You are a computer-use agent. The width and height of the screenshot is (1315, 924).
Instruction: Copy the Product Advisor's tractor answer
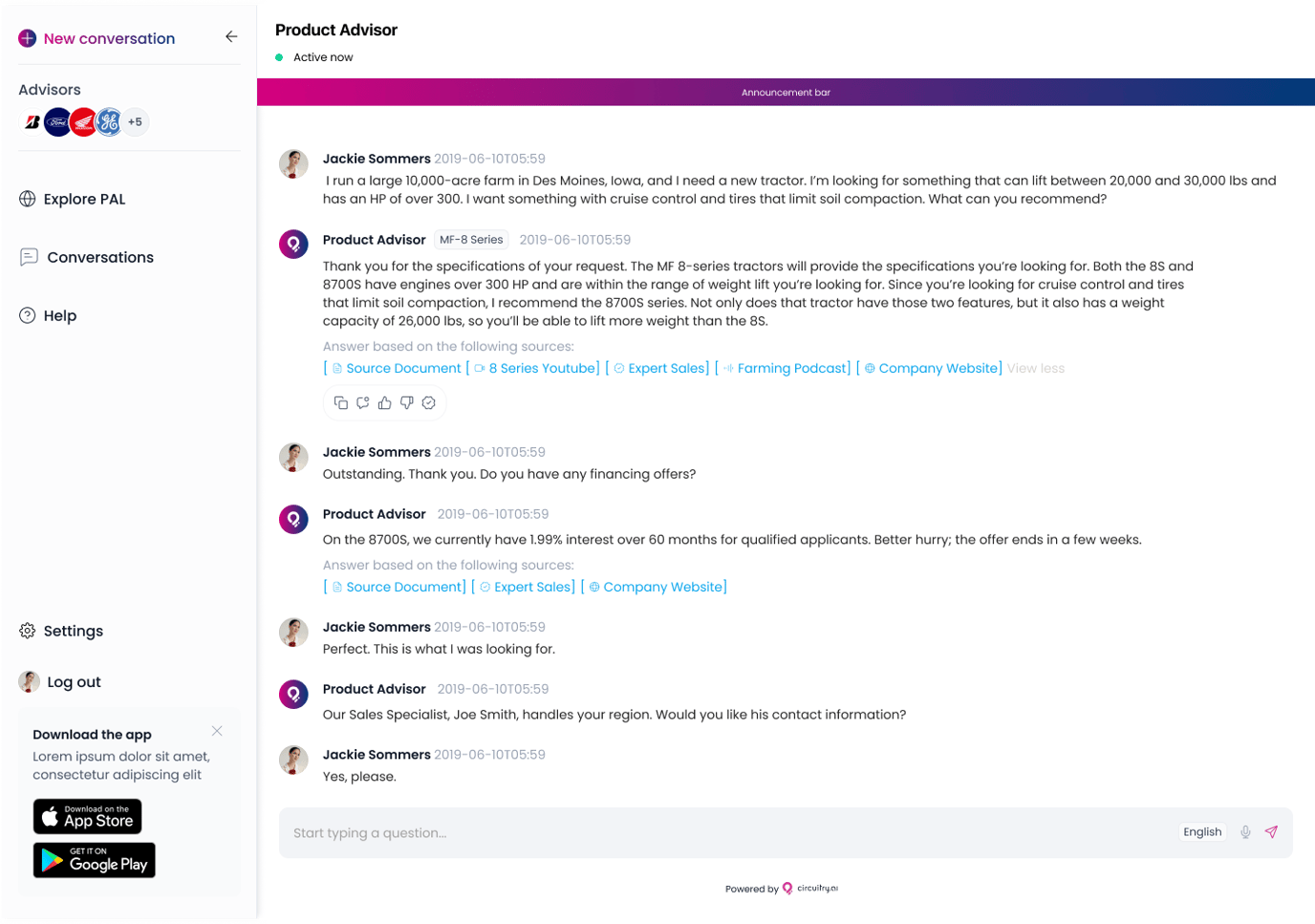(x=341, y=403)
